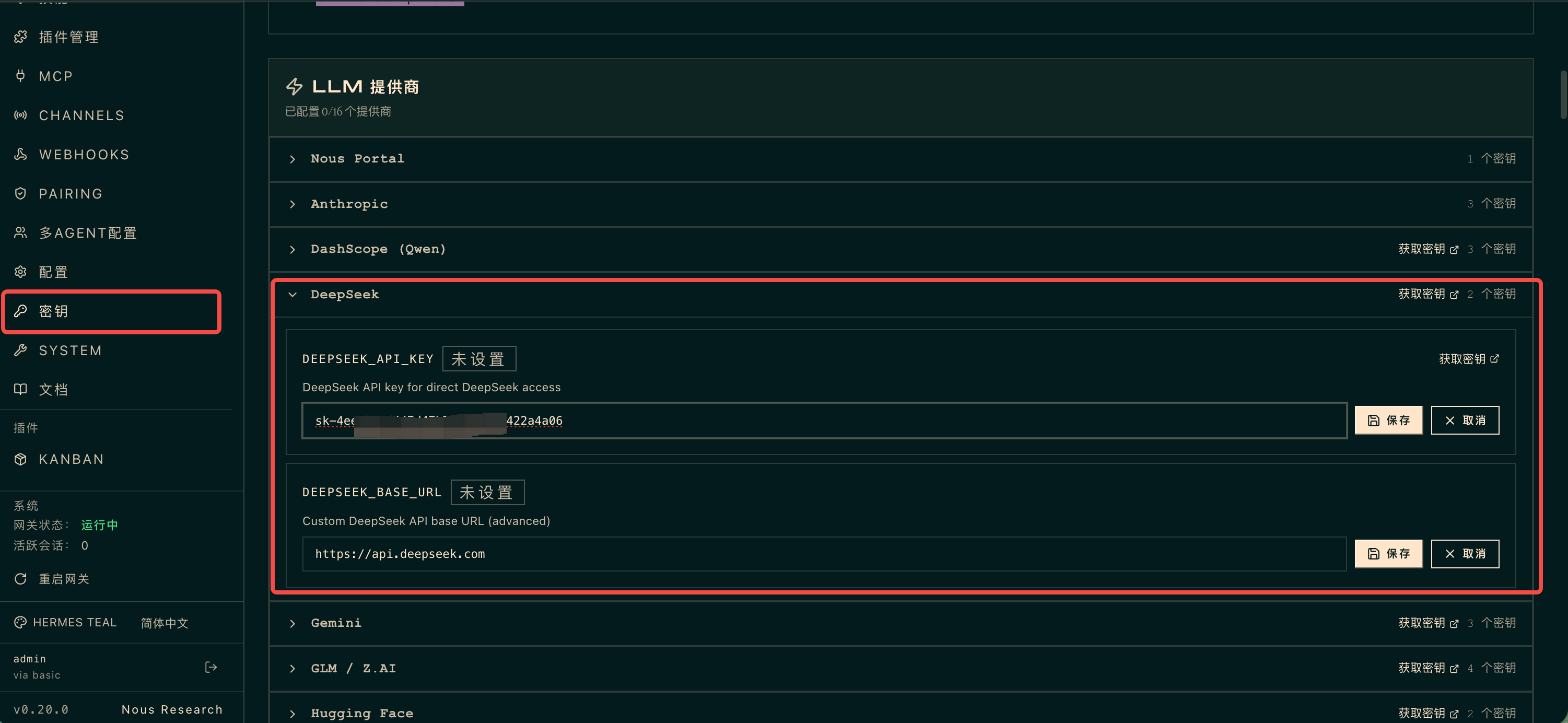Expand the Nous Portal provider
The height and width of the screenshot is (723, 1568).
901,159
